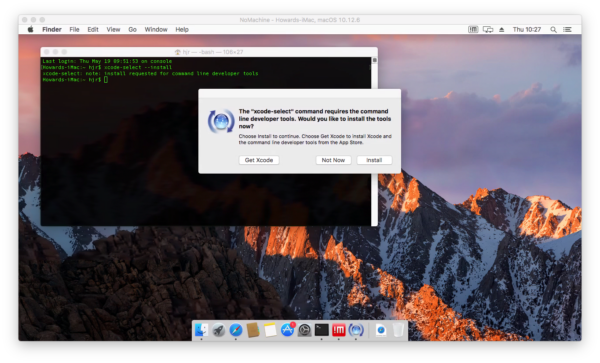This screenshot has height=363, width=600.
Task: Open the Help menu
Action: pos(182,29)
